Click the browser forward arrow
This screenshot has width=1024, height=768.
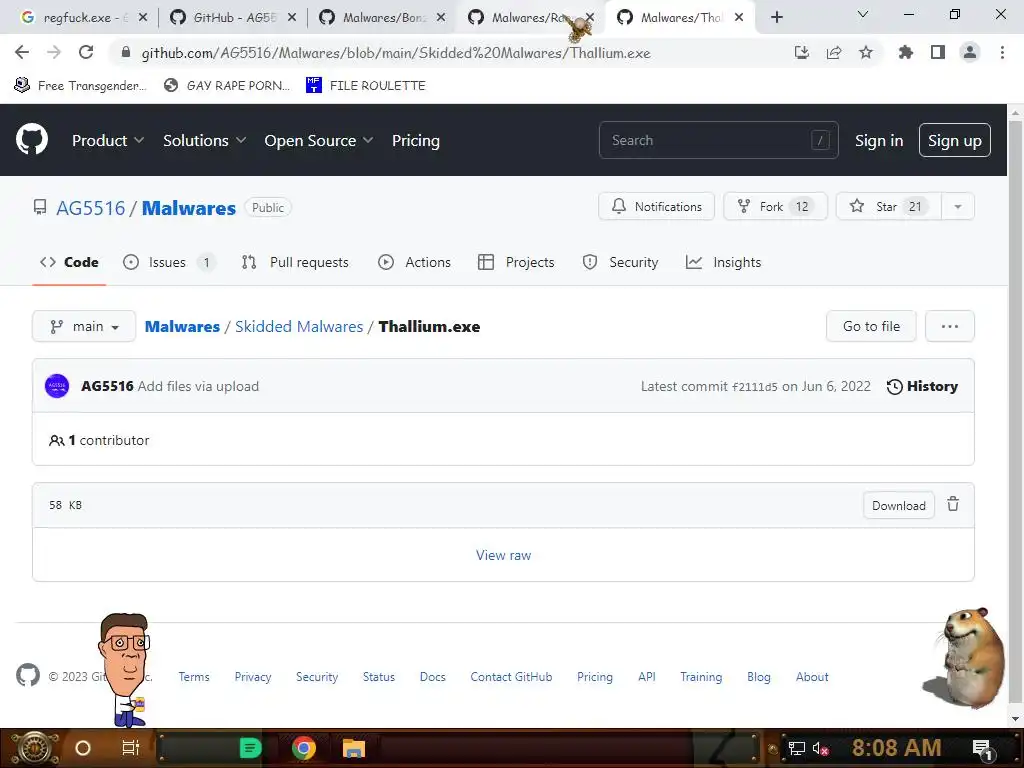pos(54,52)
